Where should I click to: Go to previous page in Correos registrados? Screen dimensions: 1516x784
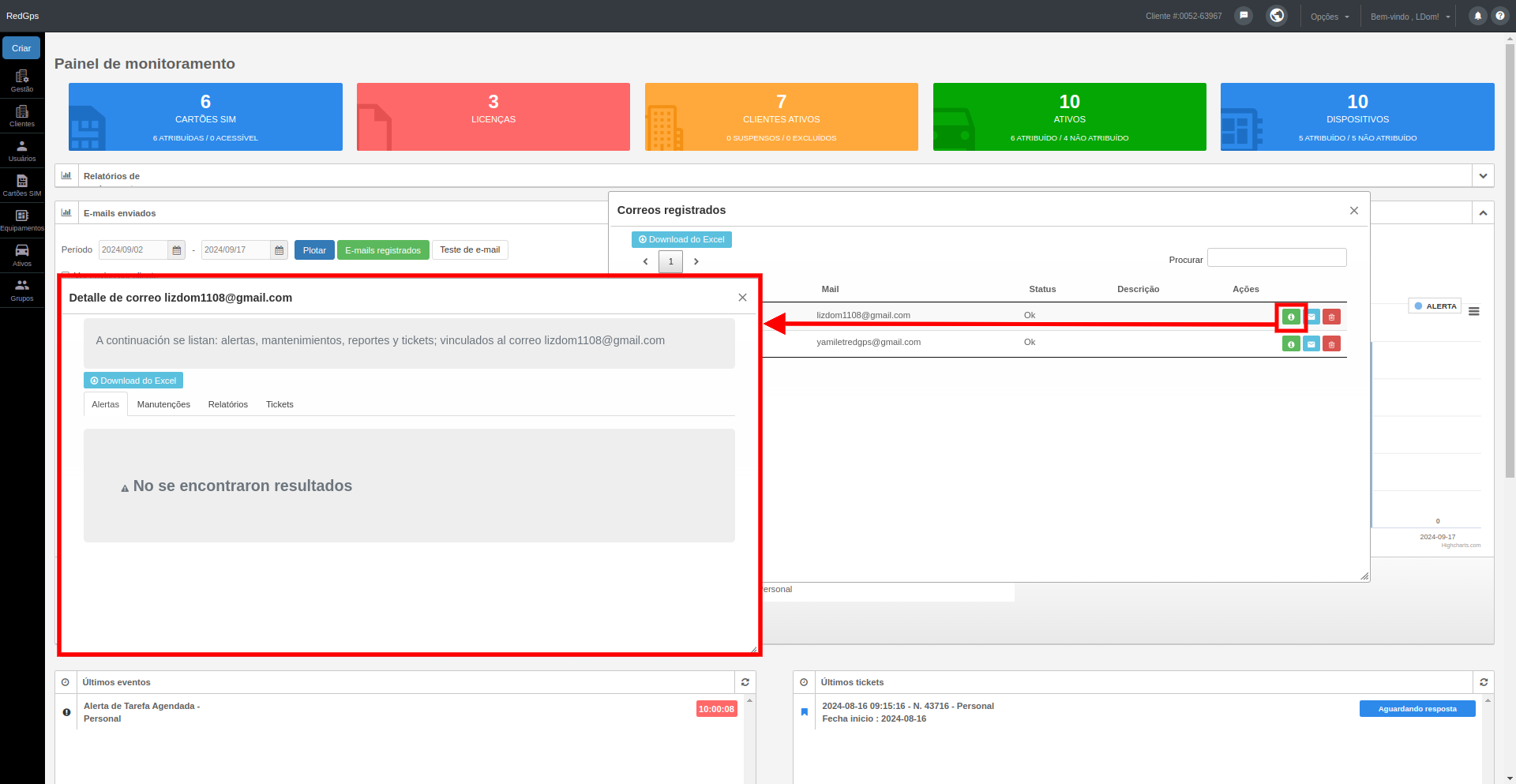(645, 261)
